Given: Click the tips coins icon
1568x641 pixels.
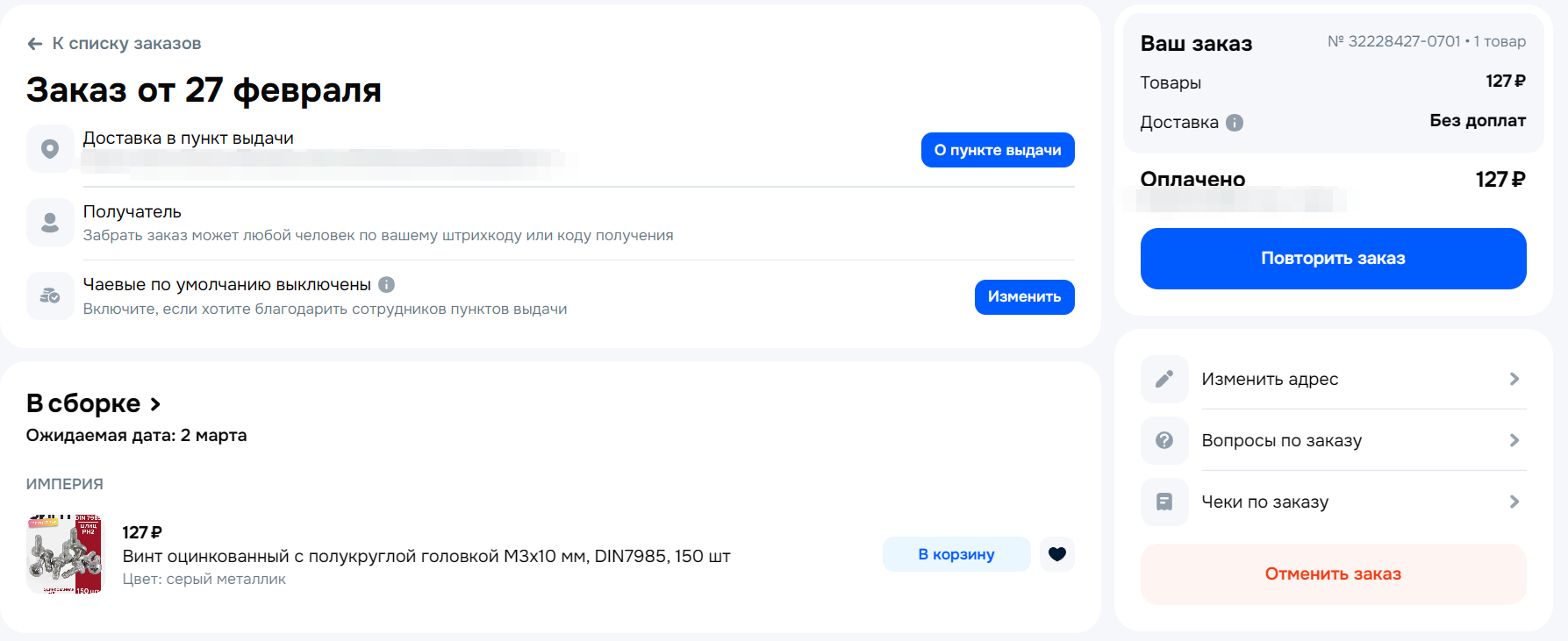Looking at the screenshot, I should pyautogui.click(x=50, y=296).
